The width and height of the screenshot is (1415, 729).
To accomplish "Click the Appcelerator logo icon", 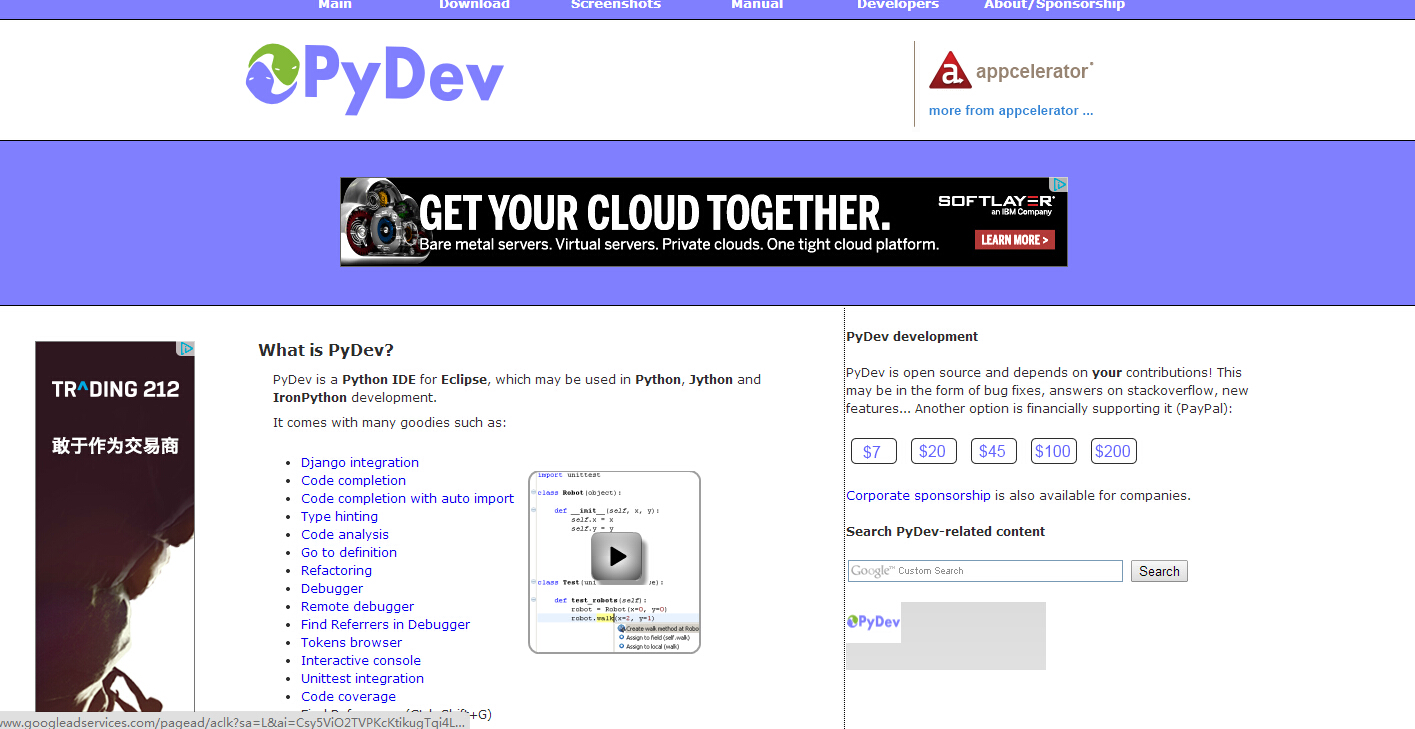I will 949,70.
